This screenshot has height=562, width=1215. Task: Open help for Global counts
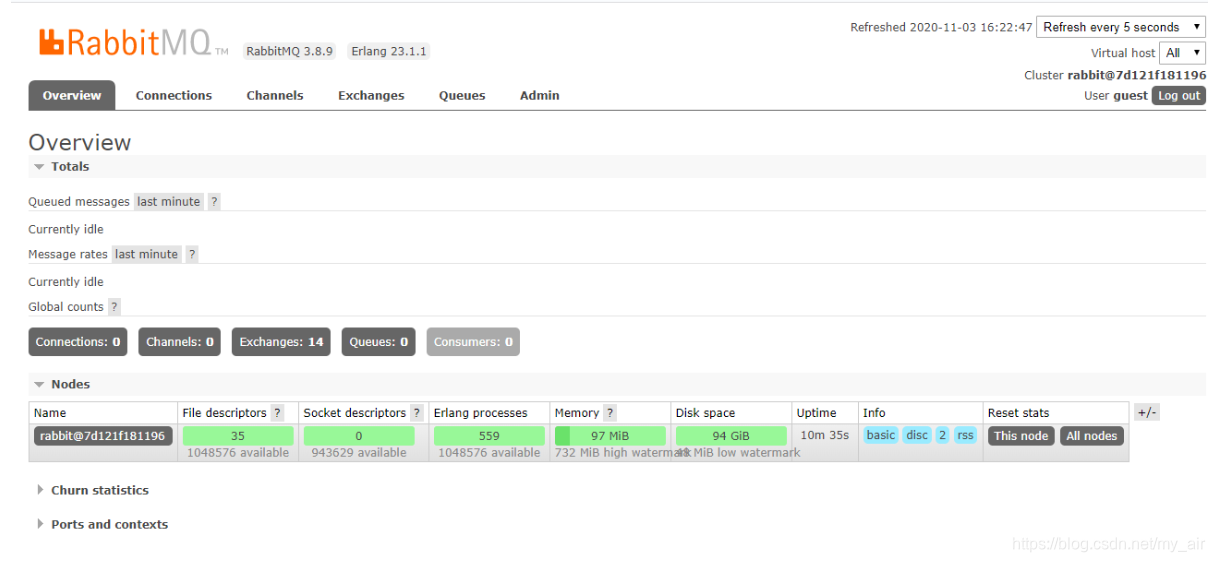pyautogui.click(x=114, y=307)
